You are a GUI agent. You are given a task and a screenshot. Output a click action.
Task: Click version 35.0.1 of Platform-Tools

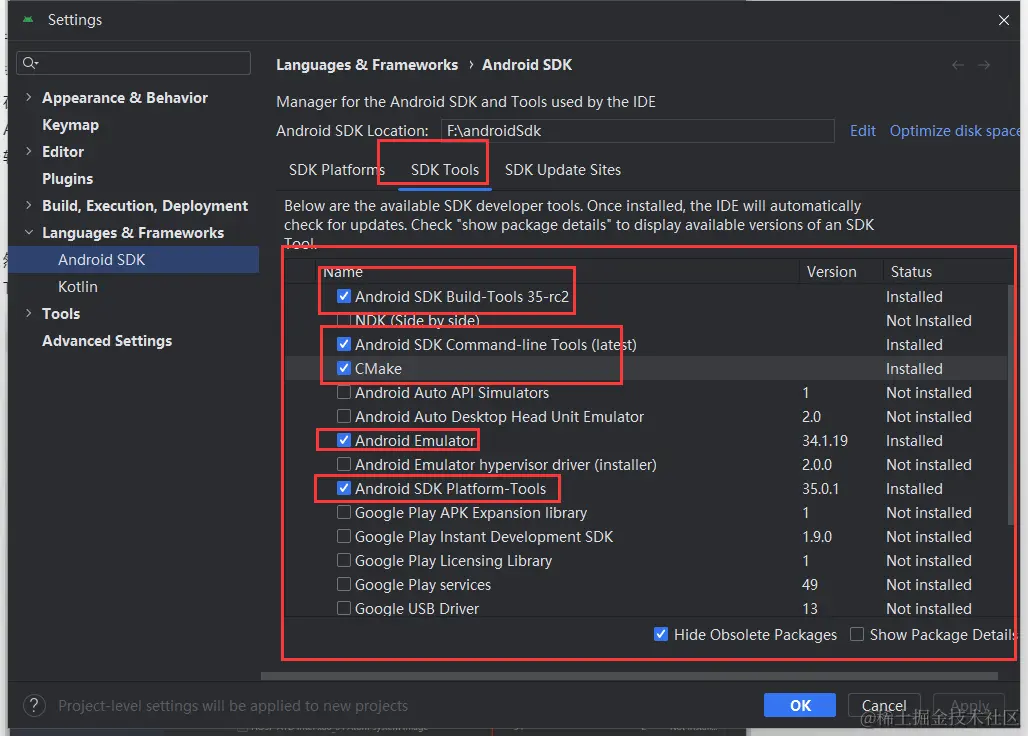pos(820,488)
